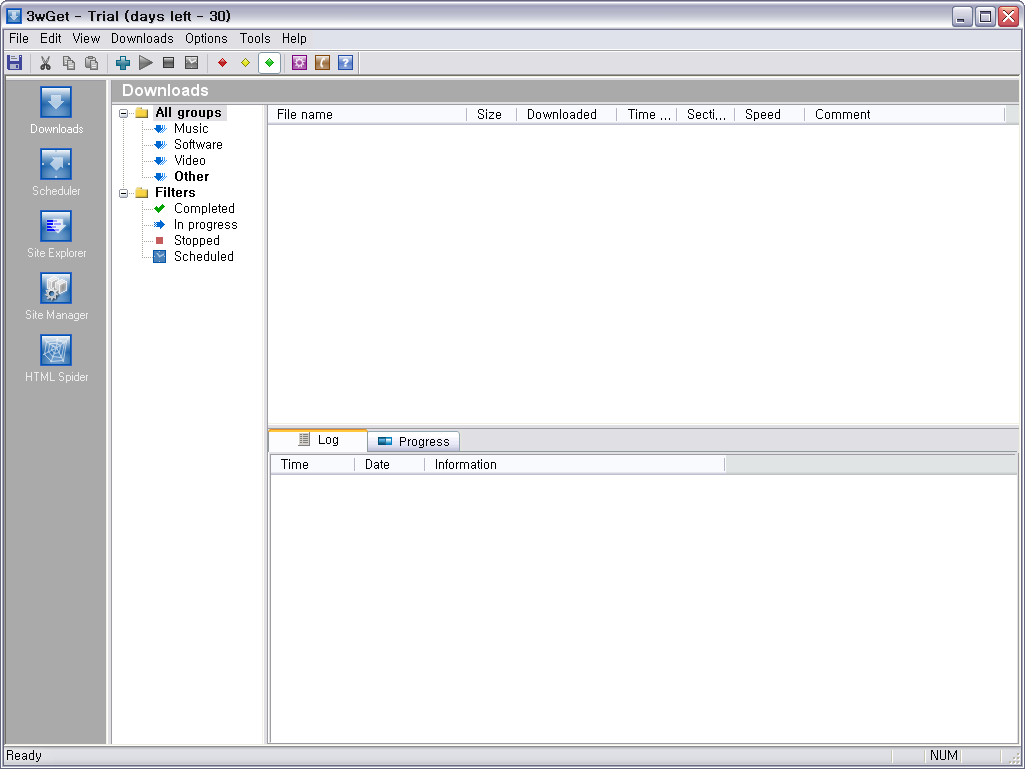1025x769 pixels.
Task: Open the Scheduler sidebar section
Action: [56, 173]
